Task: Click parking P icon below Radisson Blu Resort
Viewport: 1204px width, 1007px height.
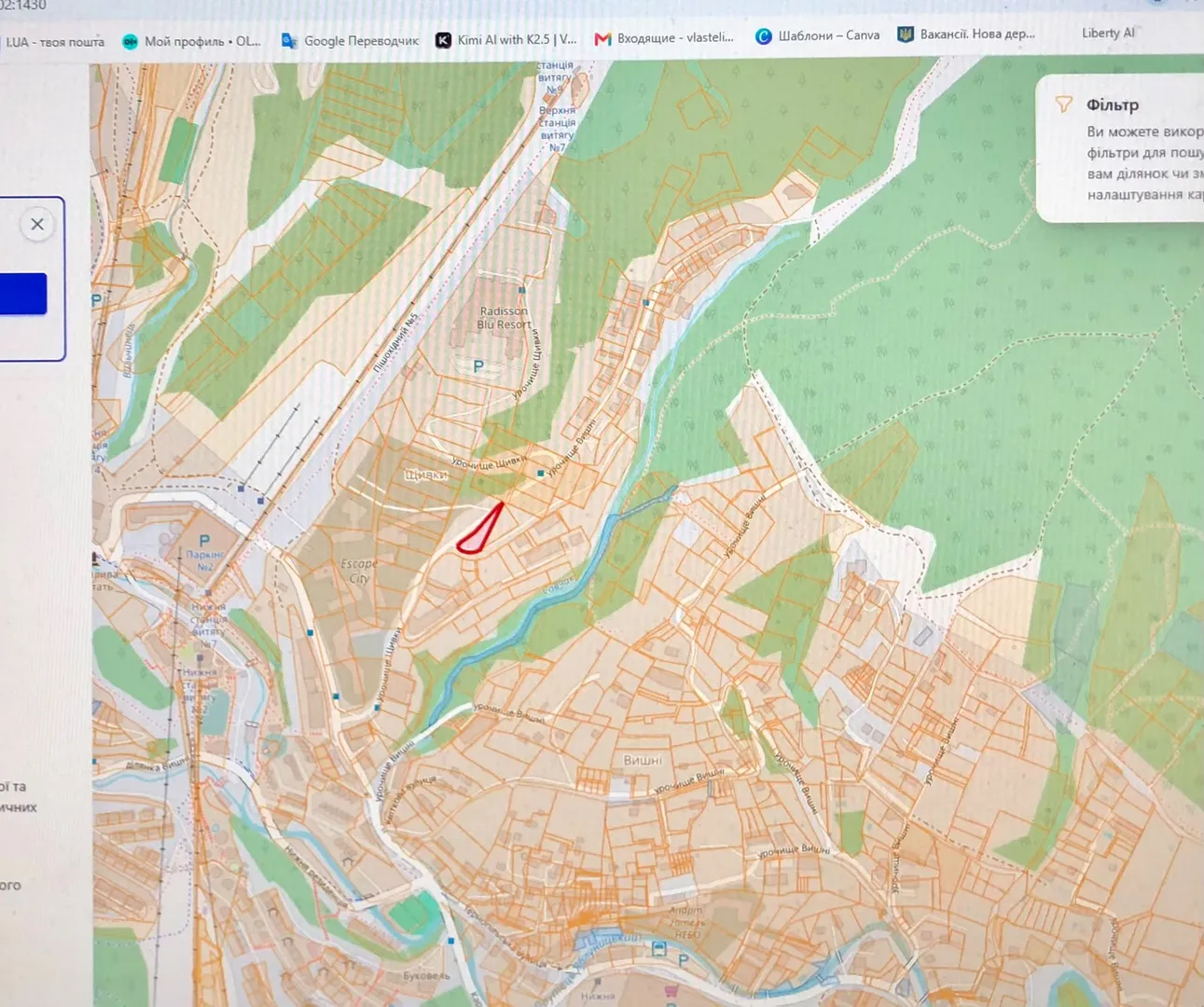Action: (x=478, y=367)
